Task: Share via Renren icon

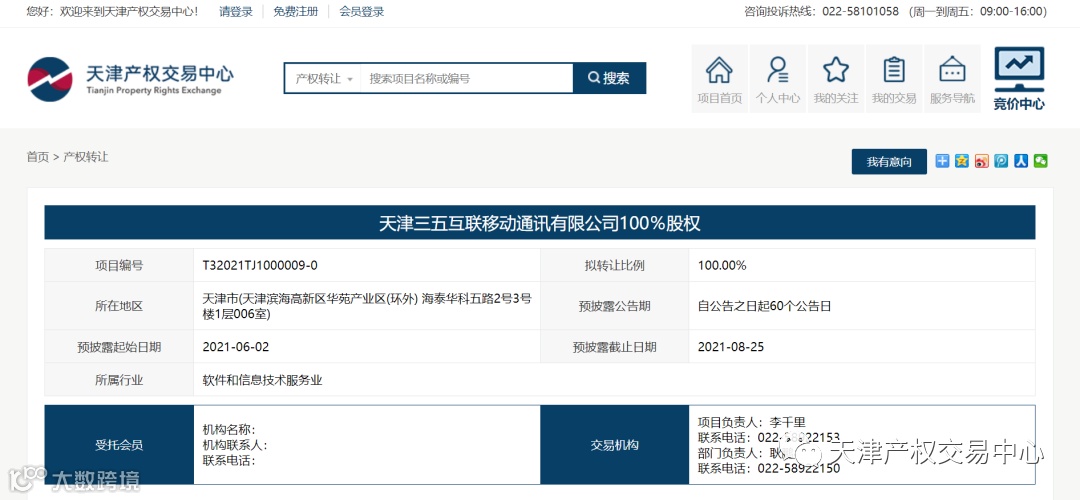Action: (x=1021, y=160)
